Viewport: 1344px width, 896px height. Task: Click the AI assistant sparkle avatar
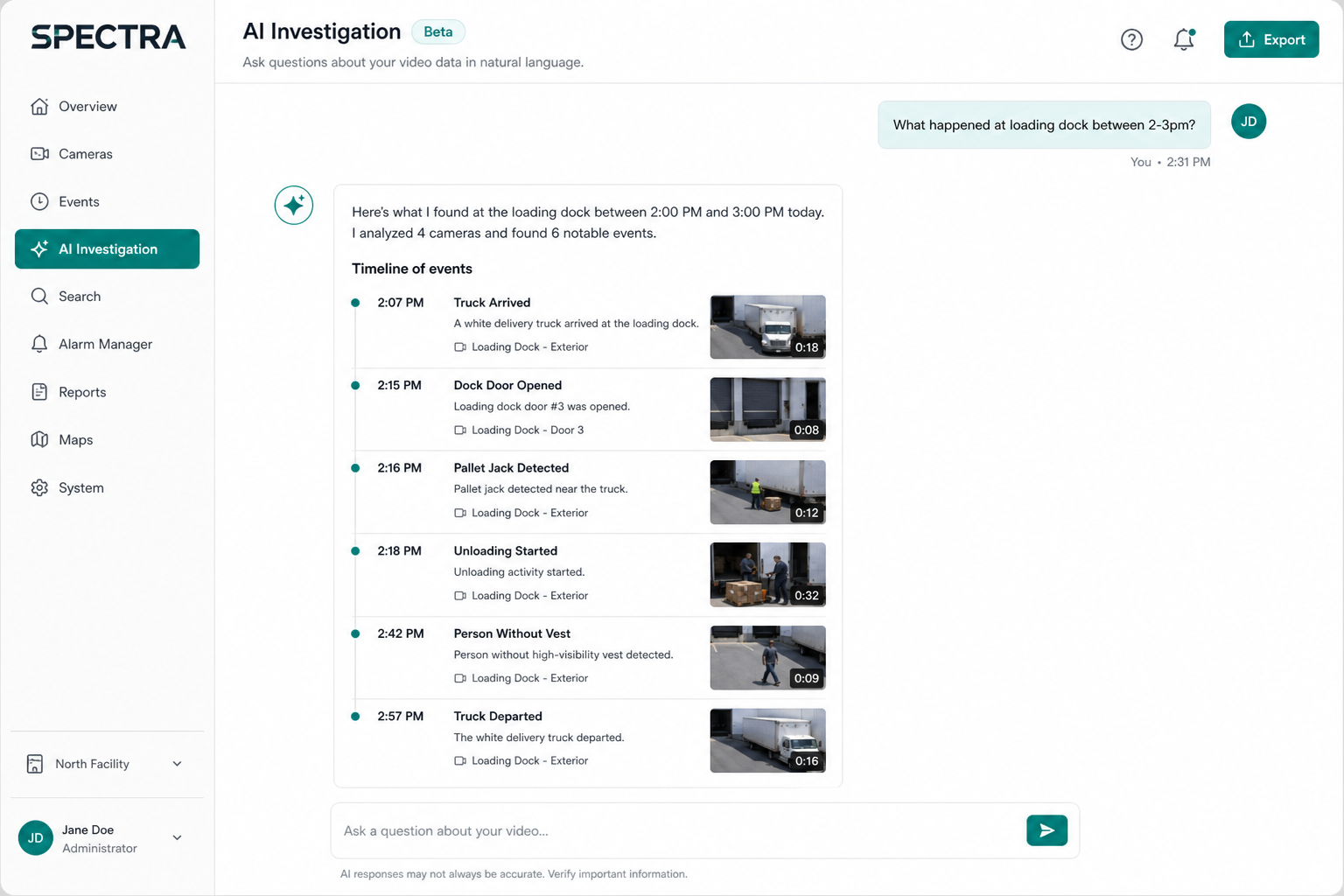[x=294, y=206]
